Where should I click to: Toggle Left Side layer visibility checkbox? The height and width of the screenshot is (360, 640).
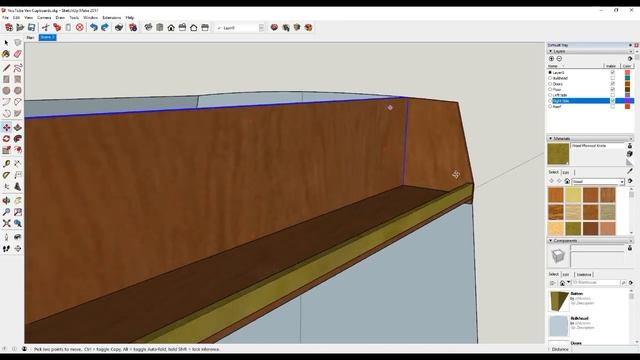[613, 95]
